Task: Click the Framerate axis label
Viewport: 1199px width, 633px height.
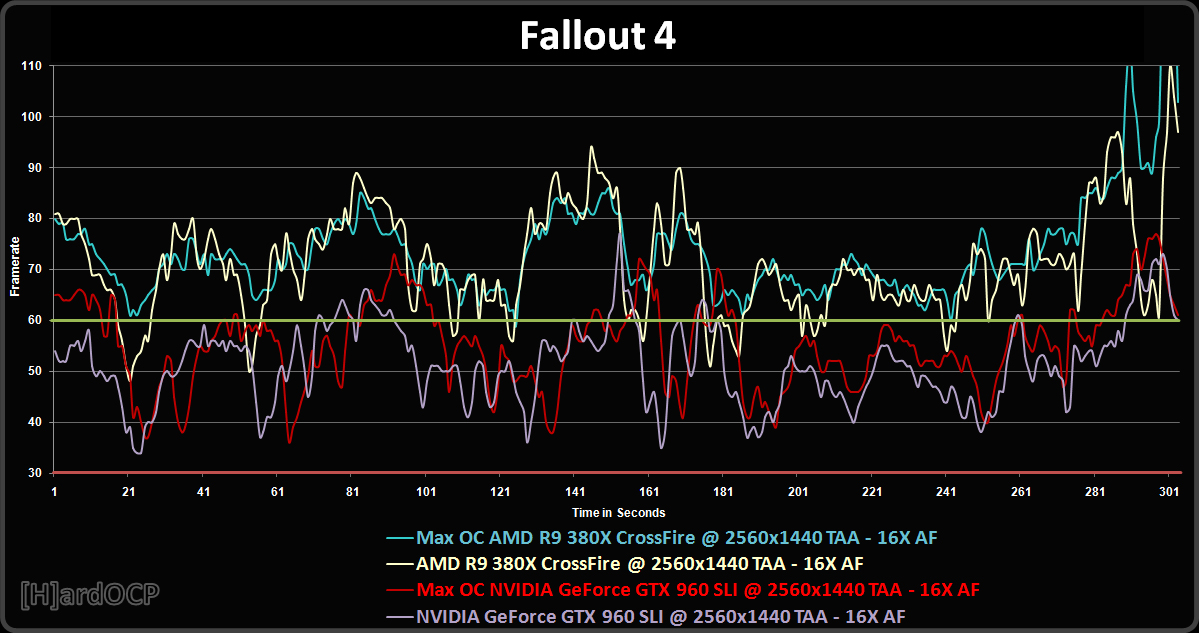Action: 14,266
